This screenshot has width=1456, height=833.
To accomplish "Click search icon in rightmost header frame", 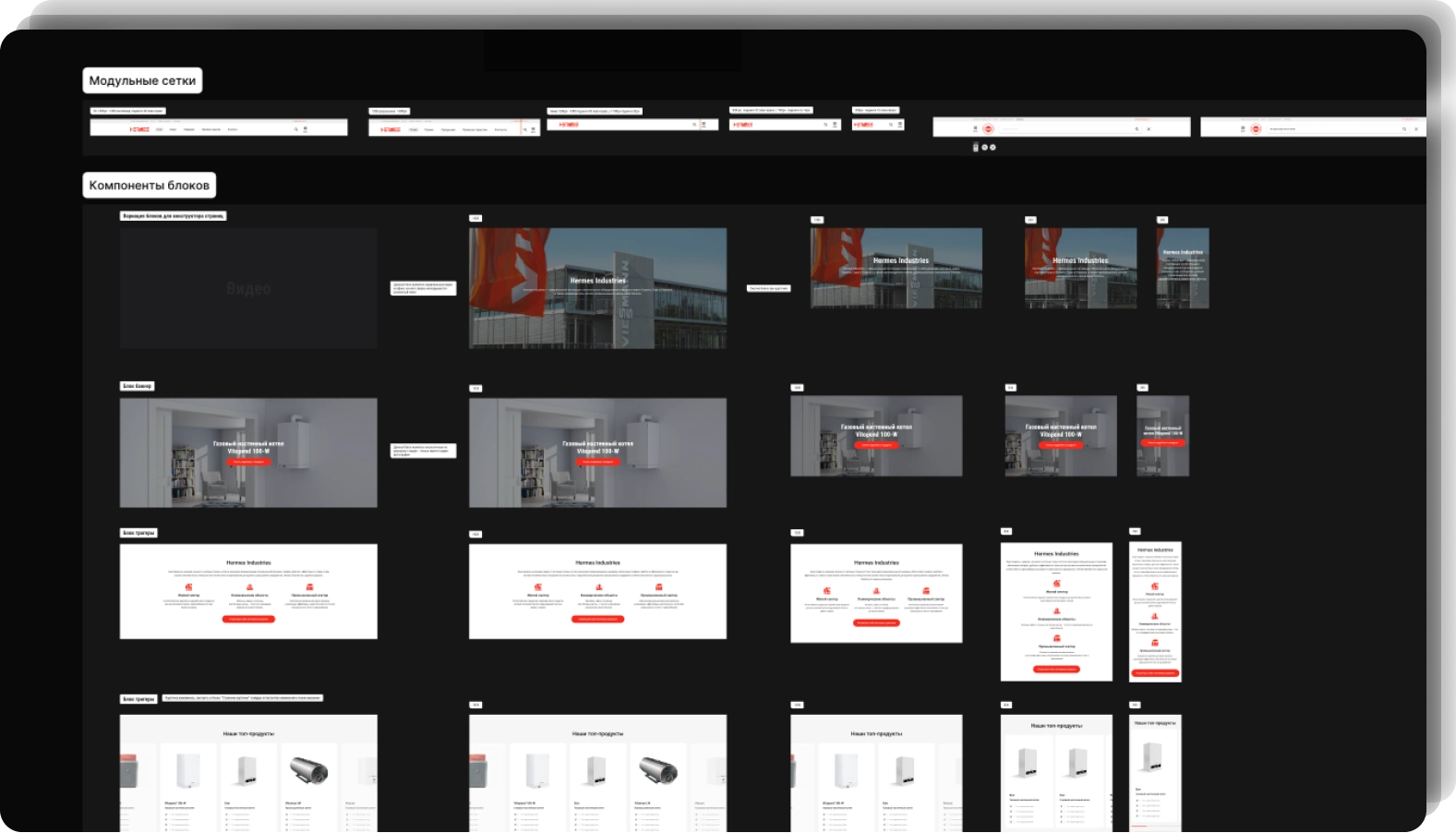I will click(x=1403, y=129).
